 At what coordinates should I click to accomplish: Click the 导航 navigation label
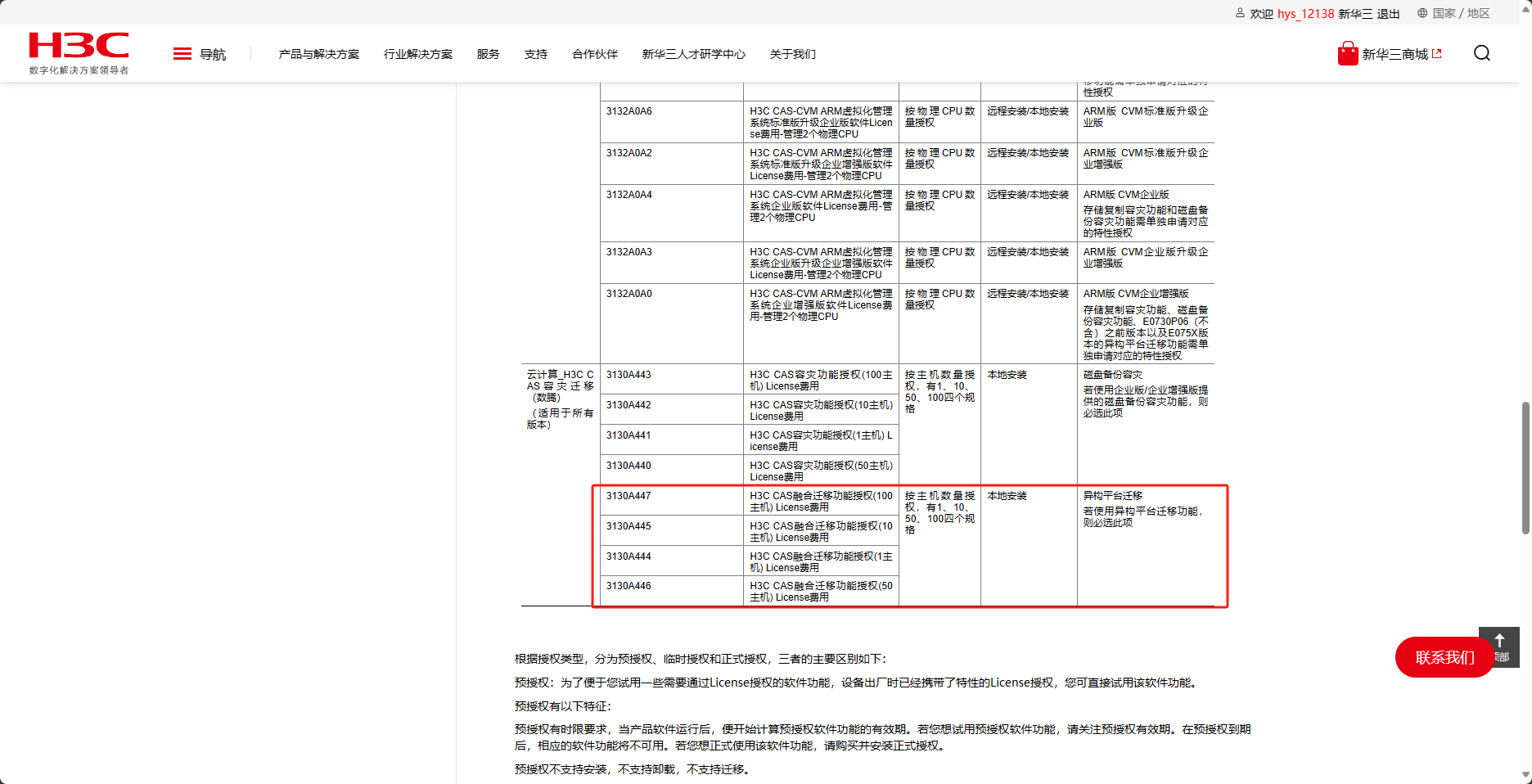tap(213, 54)
